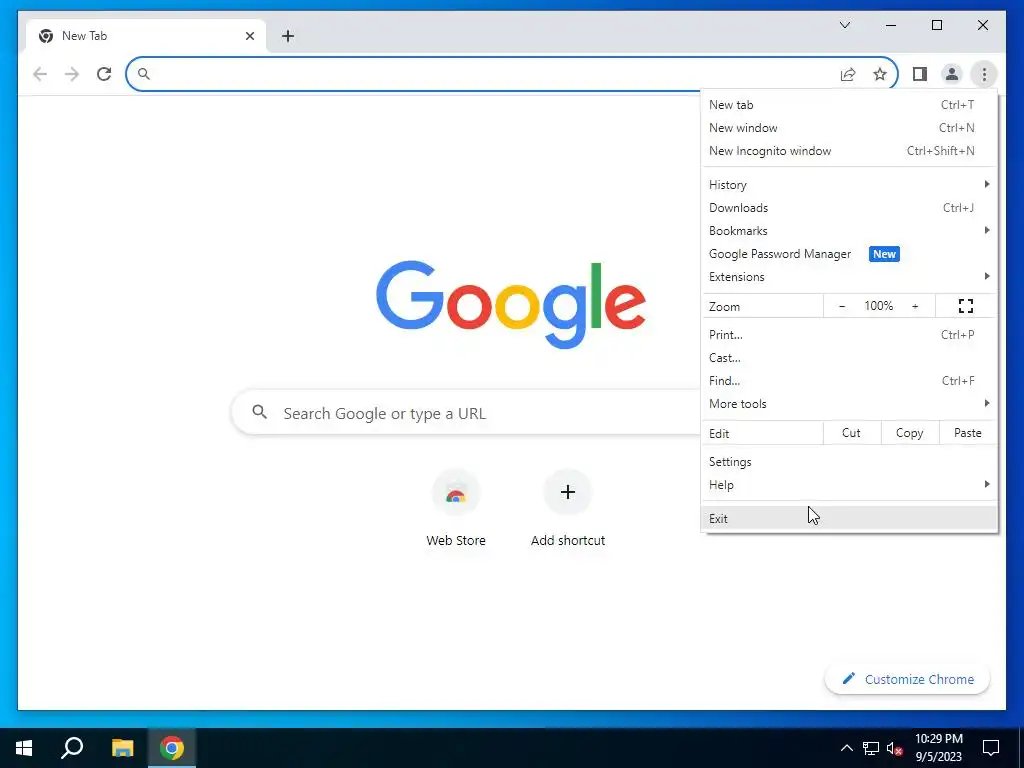1024x768 pixels.
Task: Click the taskbar clock and date
Action: point(938,748)
